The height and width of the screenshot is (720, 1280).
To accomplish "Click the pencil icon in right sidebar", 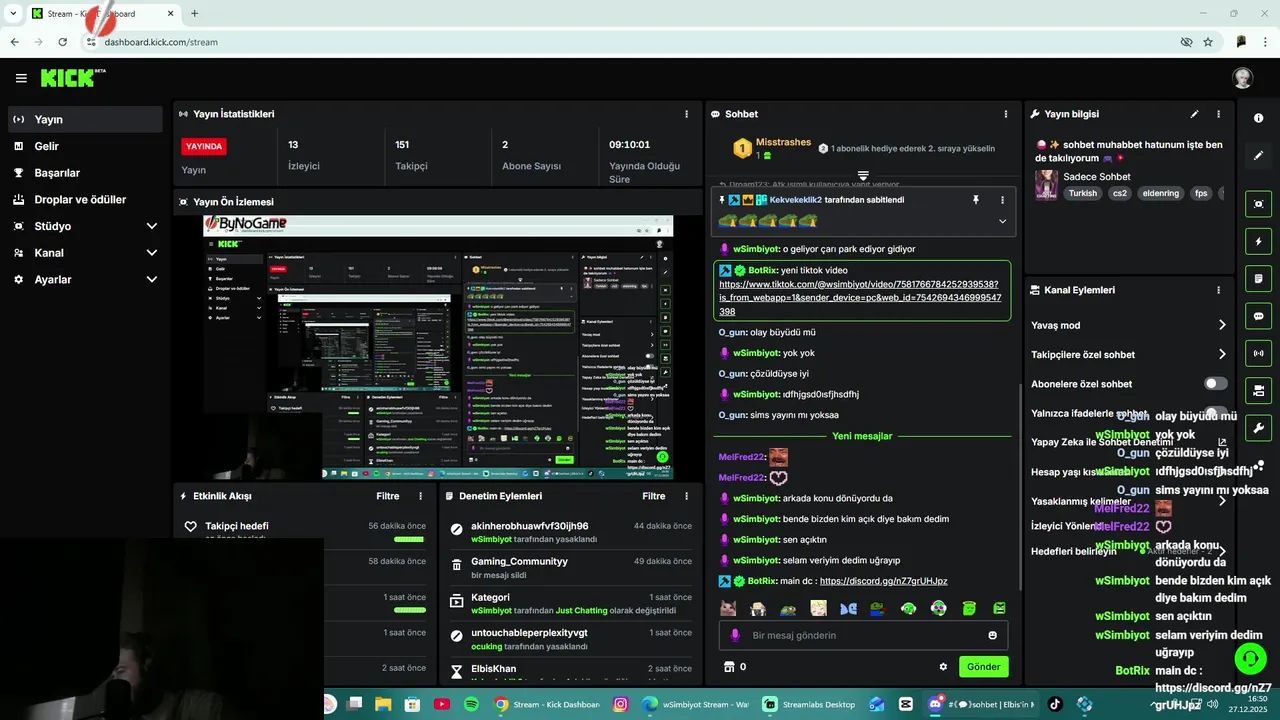I will click(1258, 156).
